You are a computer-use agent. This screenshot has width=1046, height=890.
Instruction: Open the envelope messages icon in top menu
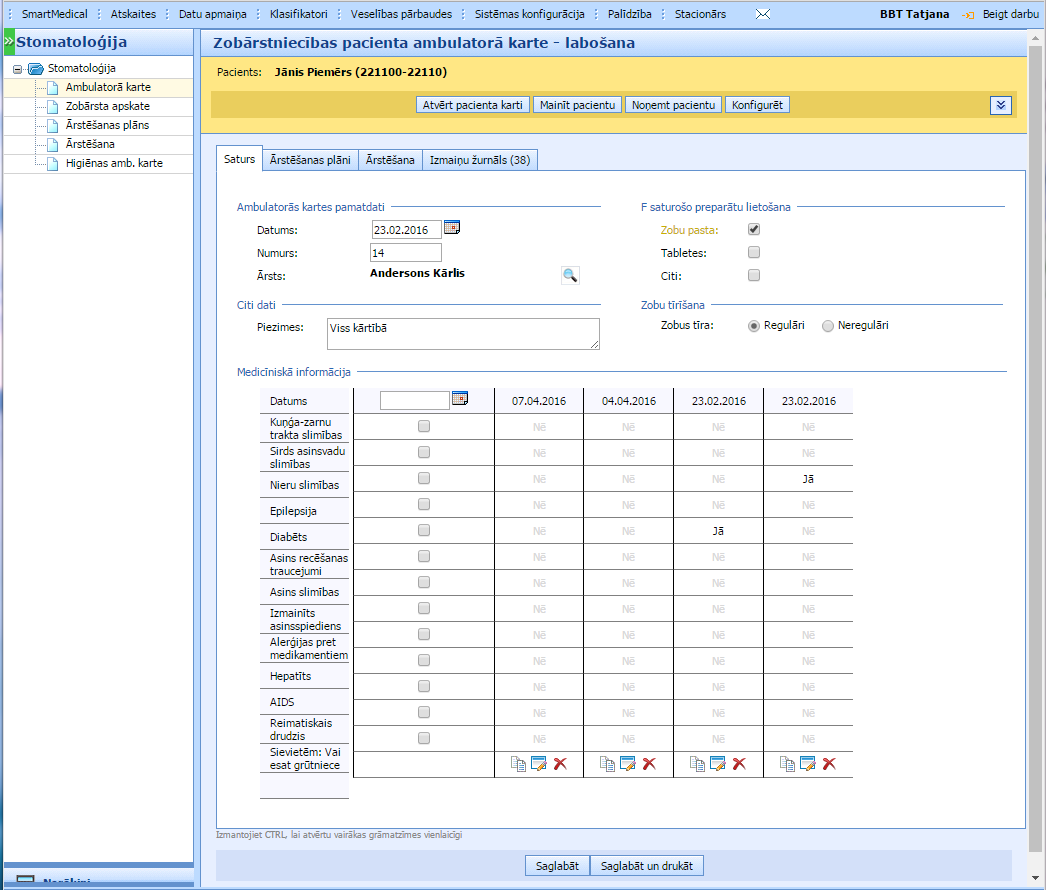pos(762,15)
